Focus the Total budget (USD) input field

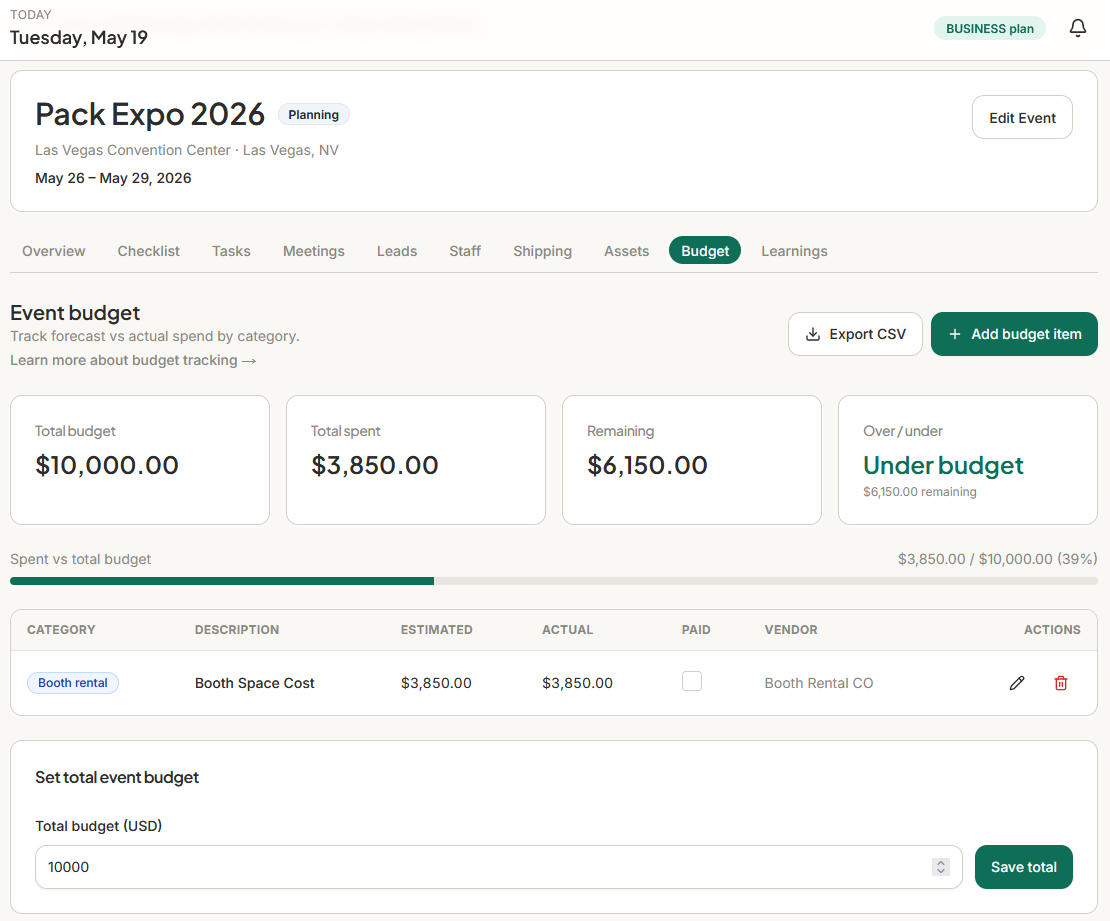pos(498,867)
